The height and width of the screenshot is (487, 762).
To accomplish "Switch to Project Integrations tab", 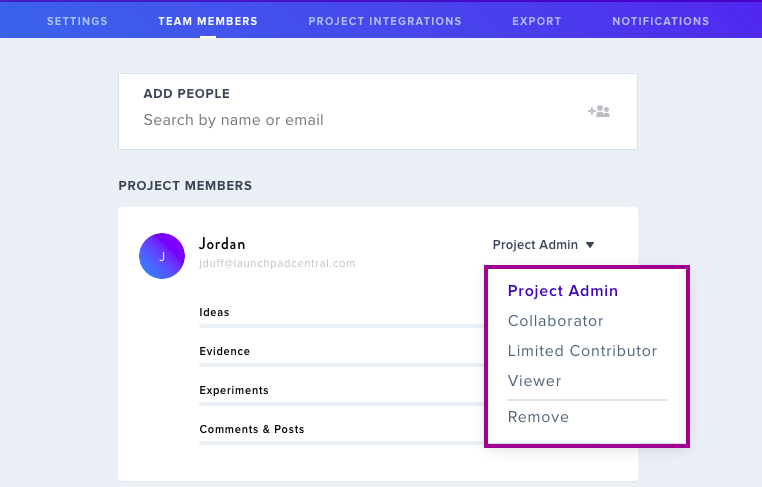I will (x=385, y=21).
